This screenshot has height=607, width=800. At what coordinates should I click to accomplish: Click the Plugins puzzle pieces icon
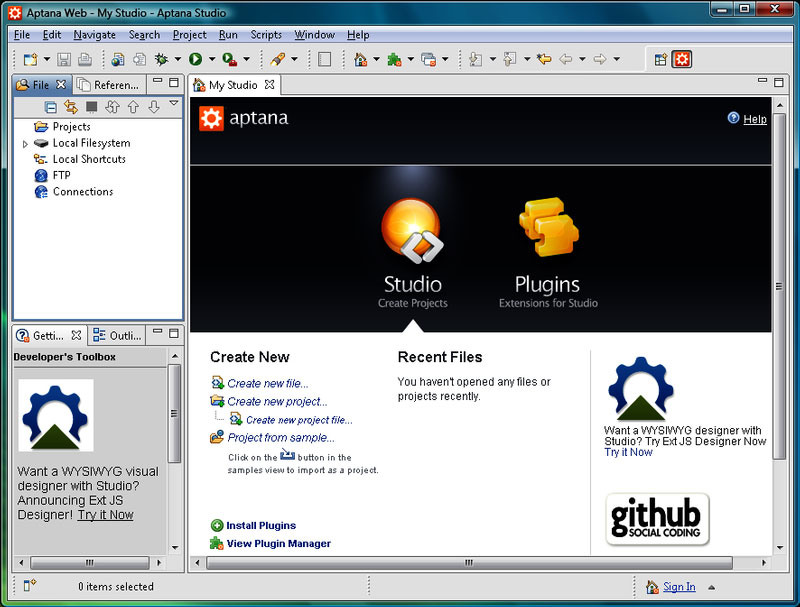548,229
